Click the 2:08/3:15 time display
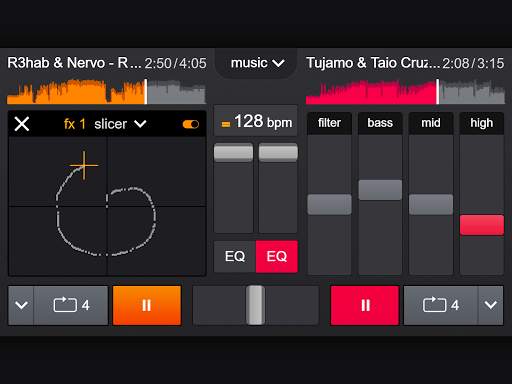 [x=473, y=63]
